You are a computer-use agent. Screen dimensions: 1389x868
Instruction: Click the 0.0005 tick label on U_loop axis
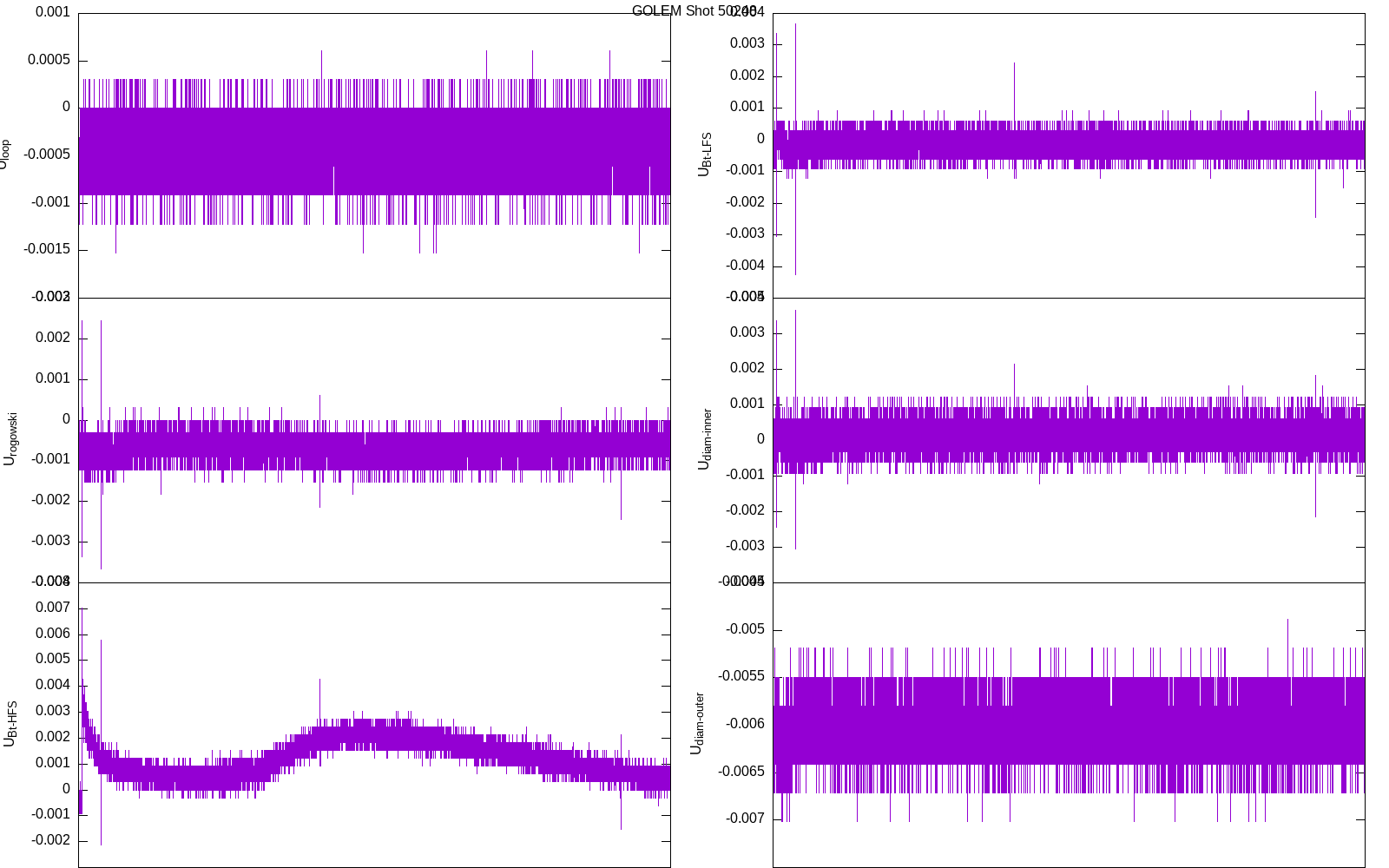click(49, 60)
